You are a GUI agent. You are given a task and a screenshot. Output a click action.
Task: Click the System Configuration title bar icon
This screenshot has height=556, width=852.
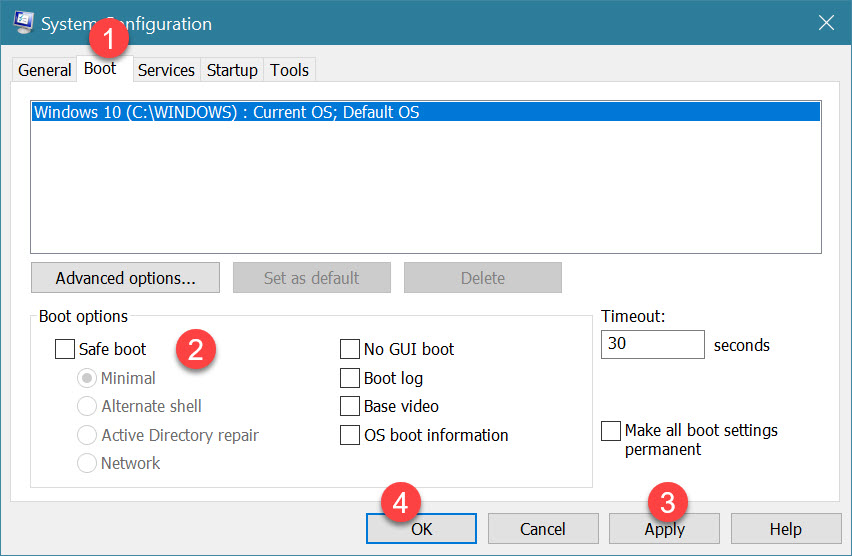point(24,22)
